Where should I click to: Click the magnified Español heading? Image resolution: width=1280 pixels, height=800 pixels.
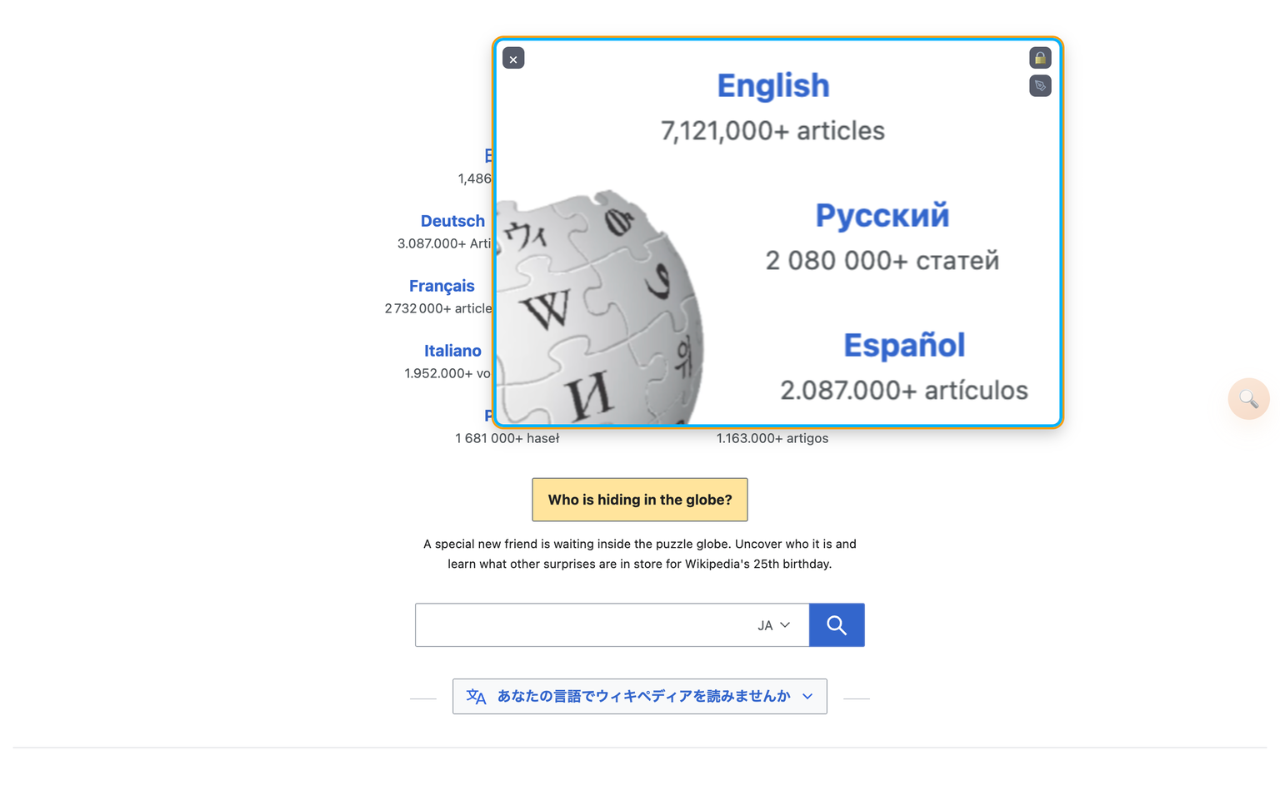(904, 346)
